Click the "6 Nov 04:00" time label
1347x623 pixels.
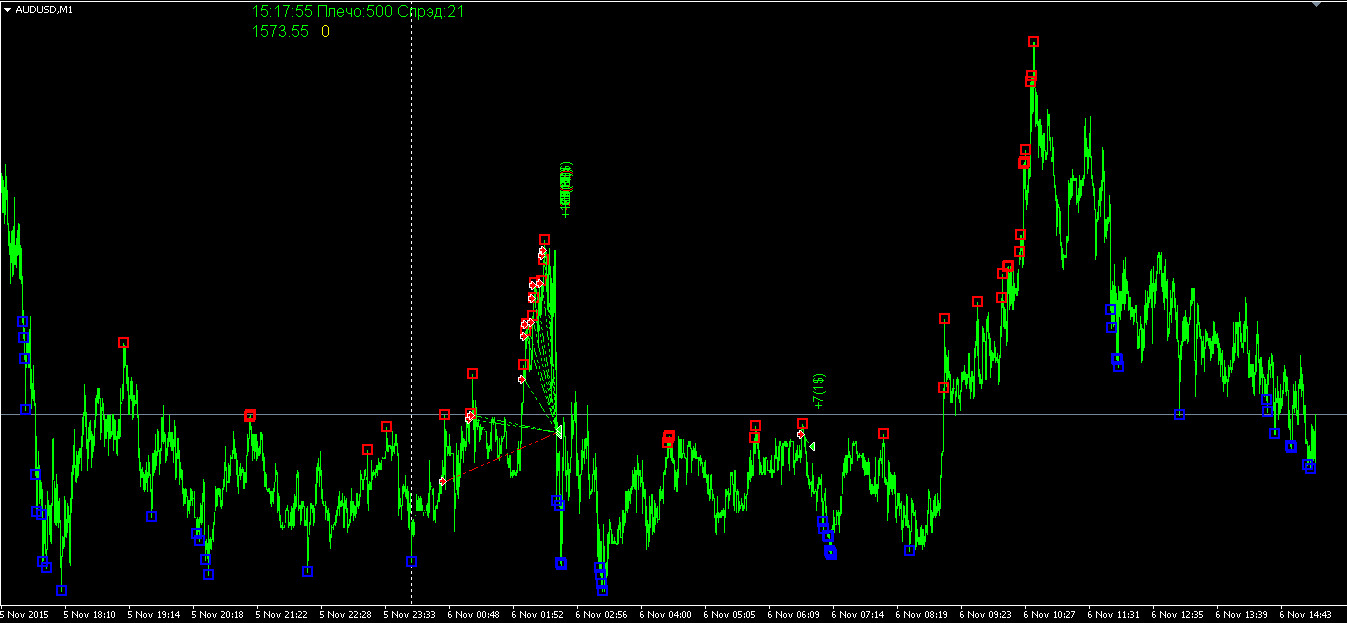point(667,615)
